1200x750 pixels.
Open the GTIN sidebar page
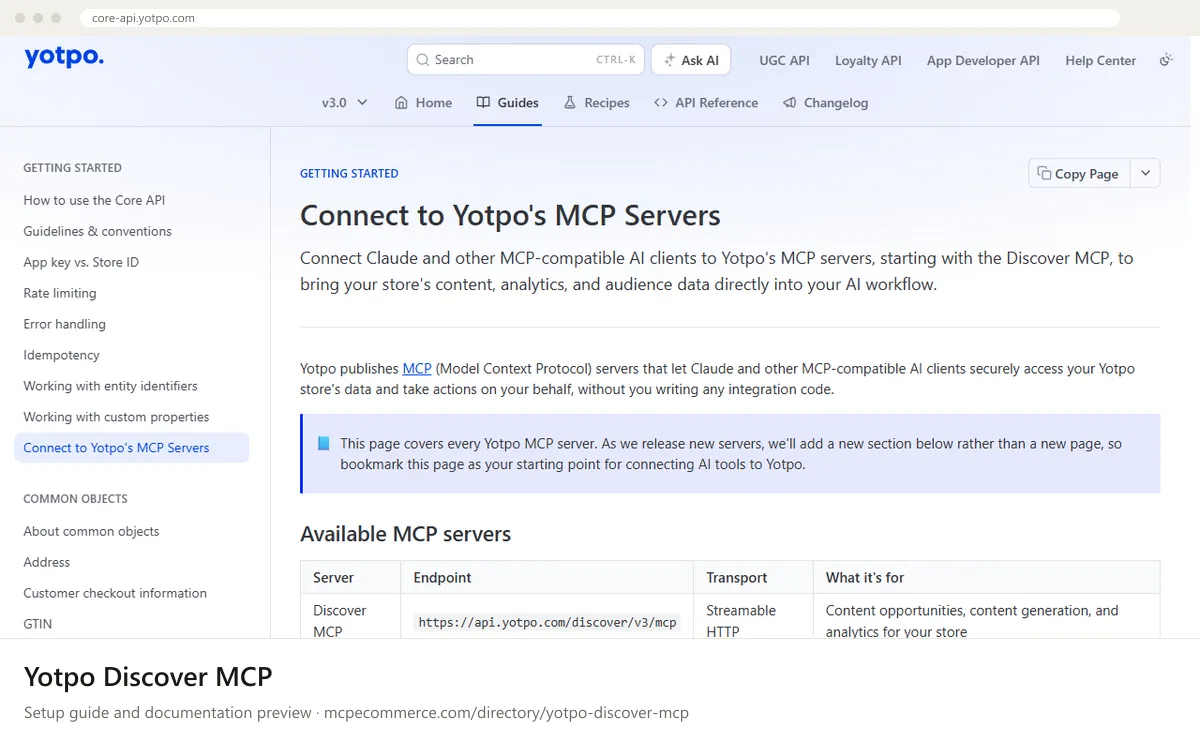[x=38, y=624]
